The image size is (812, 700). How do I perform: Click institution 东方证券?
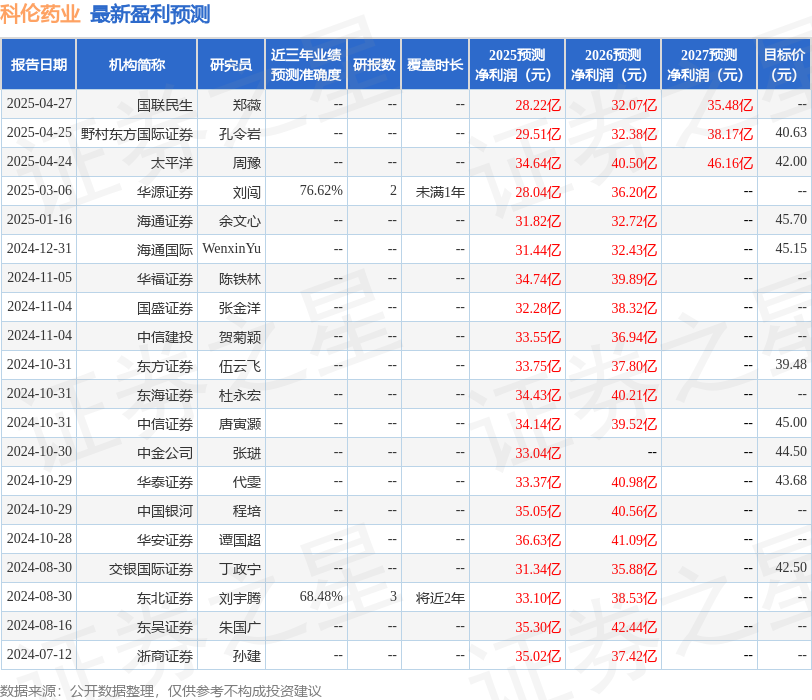(165, 366)
